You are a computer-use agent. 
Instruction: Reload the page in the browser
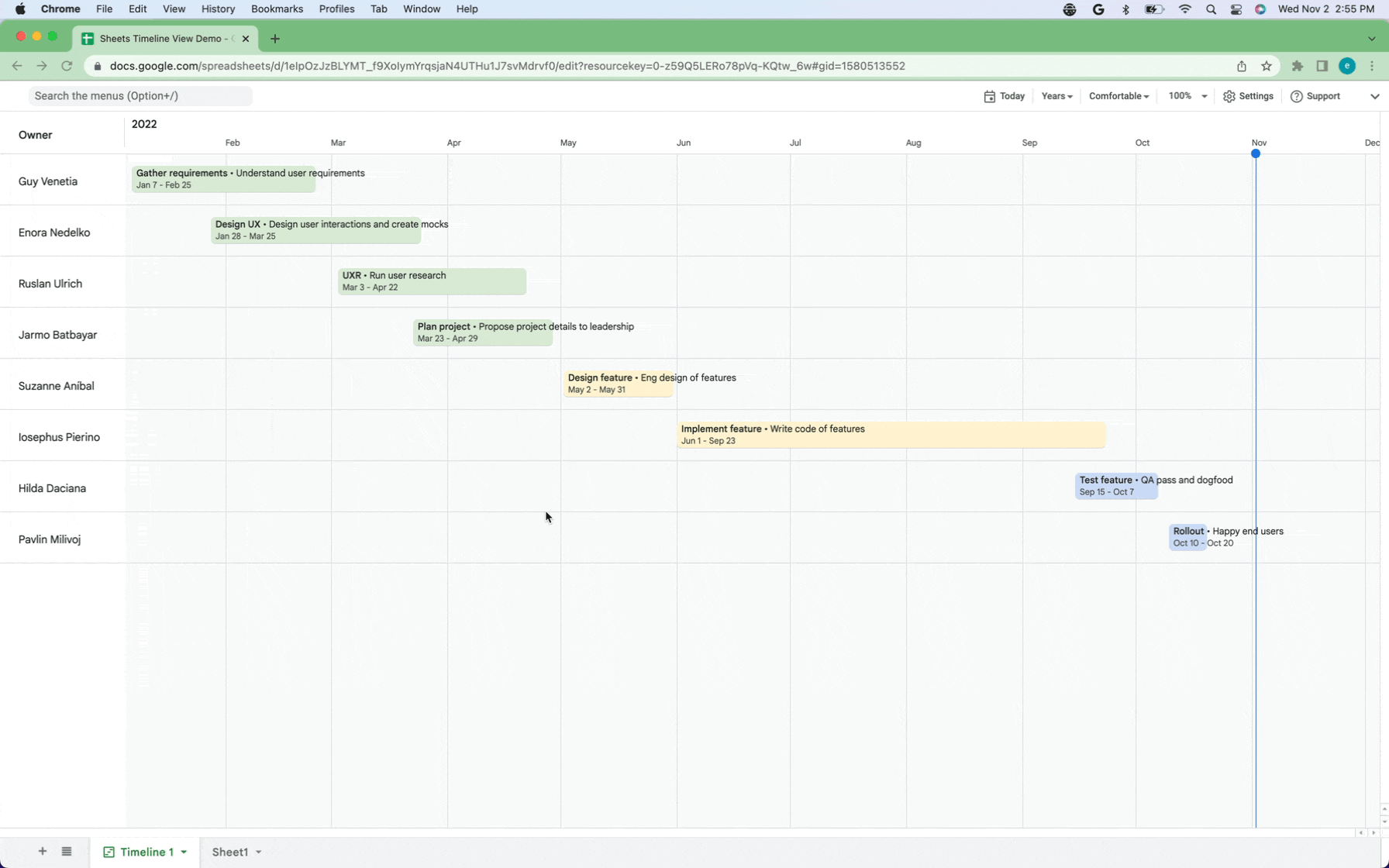tap(67, 66)
